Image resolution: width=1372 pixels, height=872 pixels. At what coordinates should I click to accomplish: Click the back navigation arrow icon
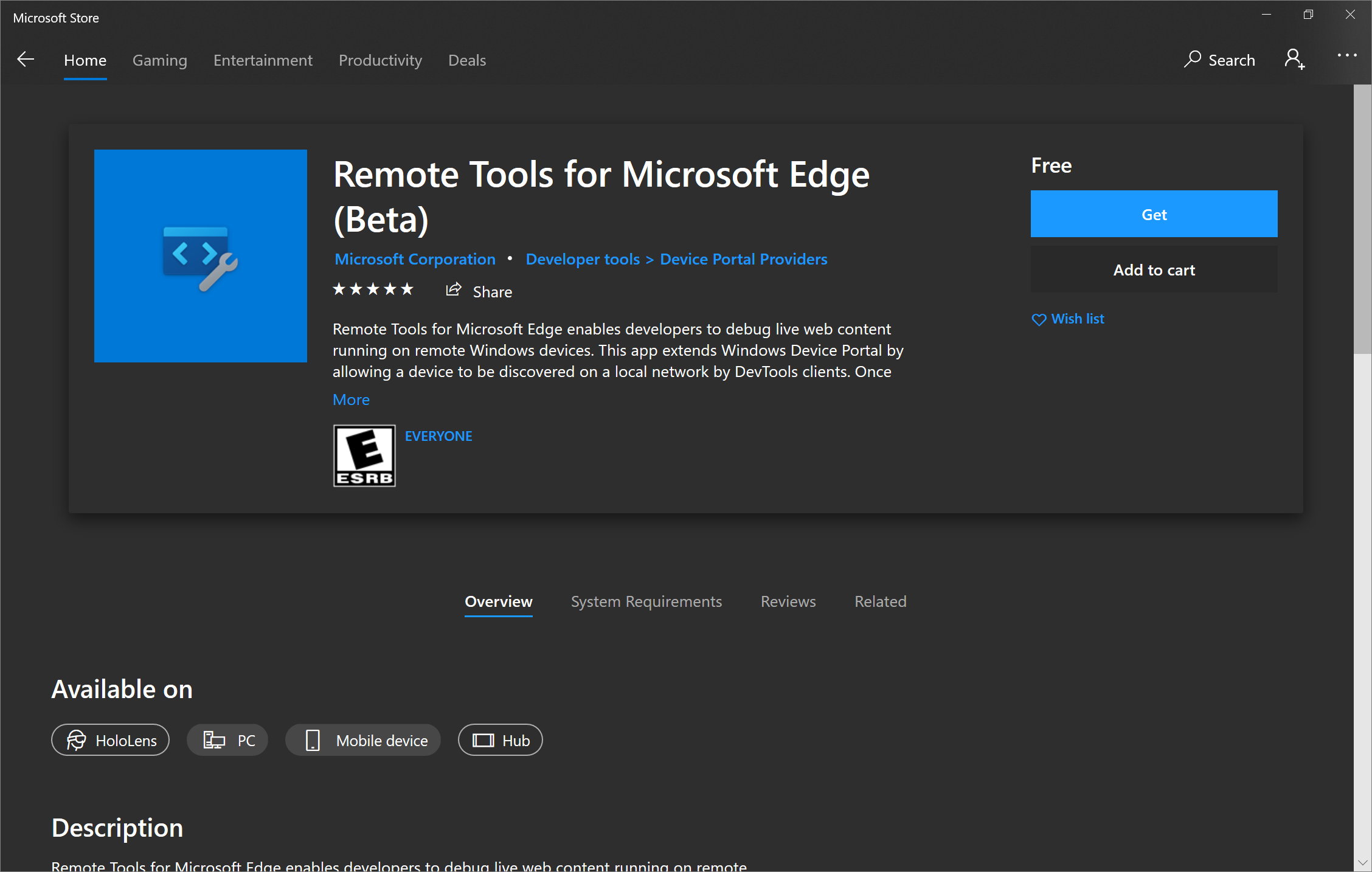pos(25,59)
